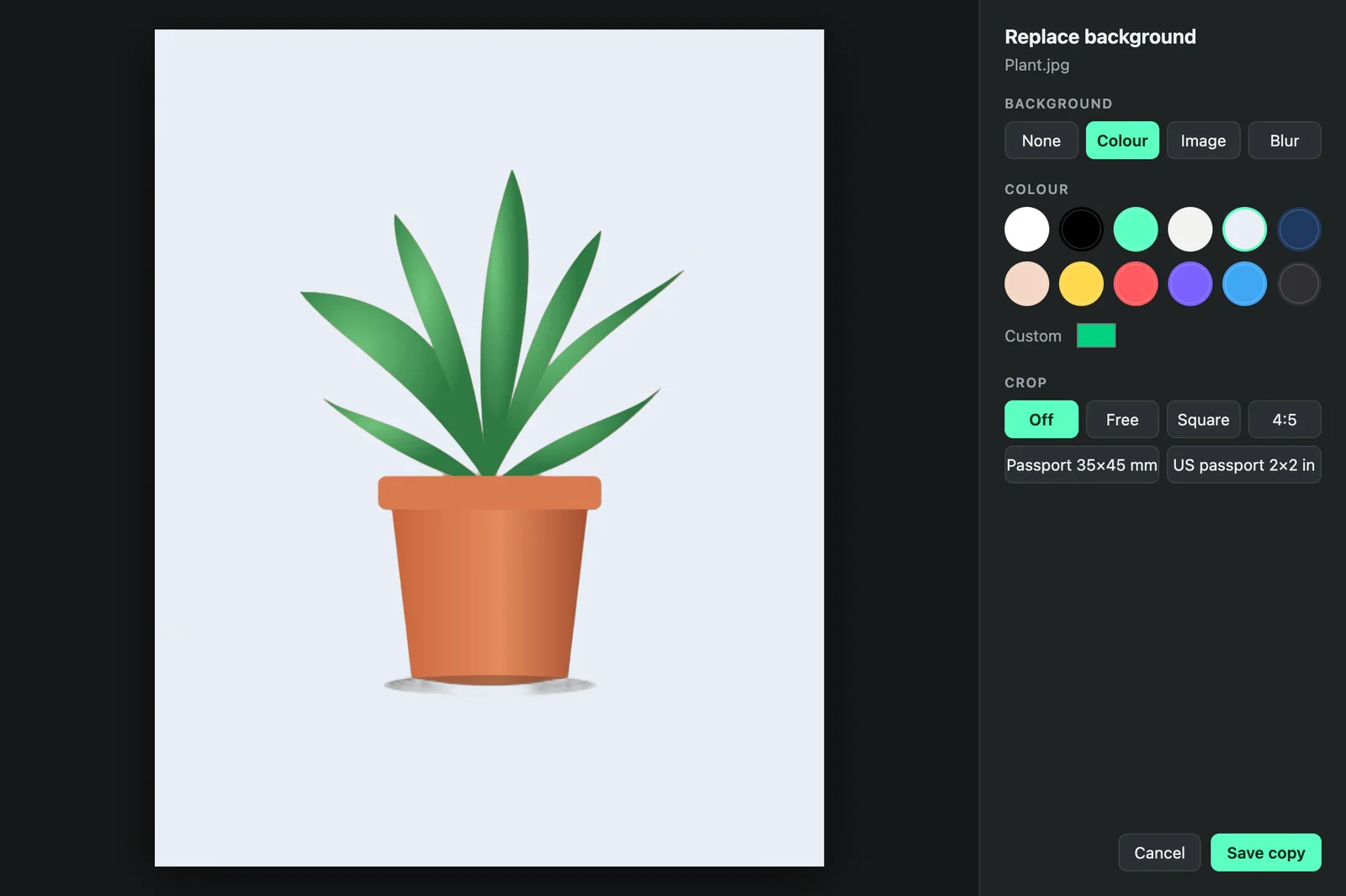The width and height of the screenshot is (1346, 896).
Task: Choose US passport 2×2 in crop
Action: 1244,464
